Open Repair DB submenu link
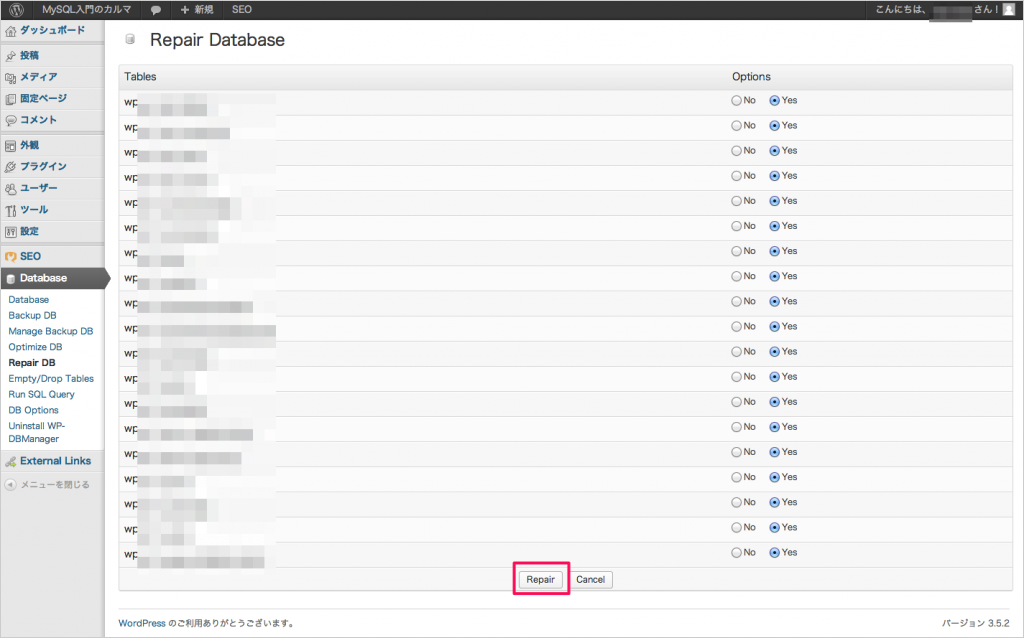The width and height of the screenshot is (1024, 638). pyautogui.click(x=32, y=362)
